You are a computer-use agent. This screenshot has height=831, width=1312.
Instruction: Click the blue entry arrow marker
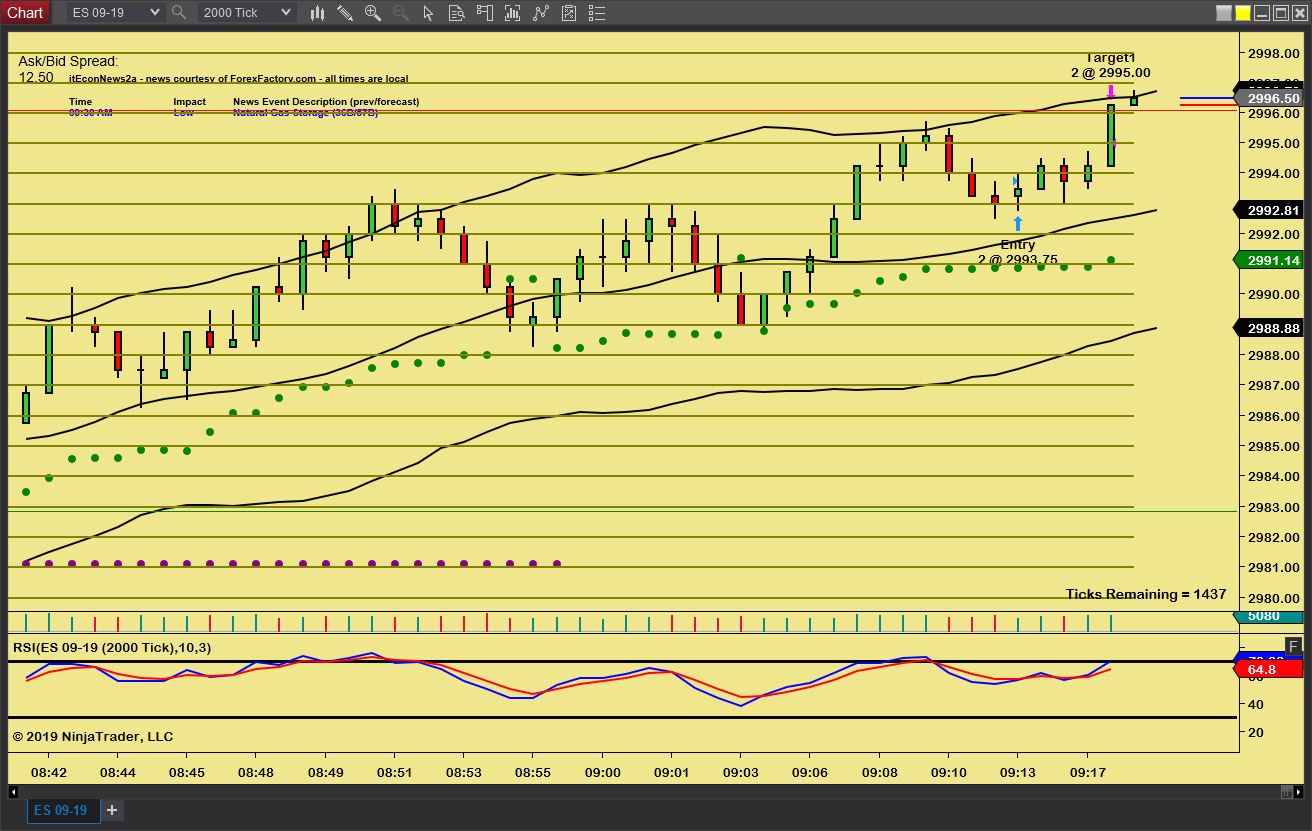[x=1018, y=223]
